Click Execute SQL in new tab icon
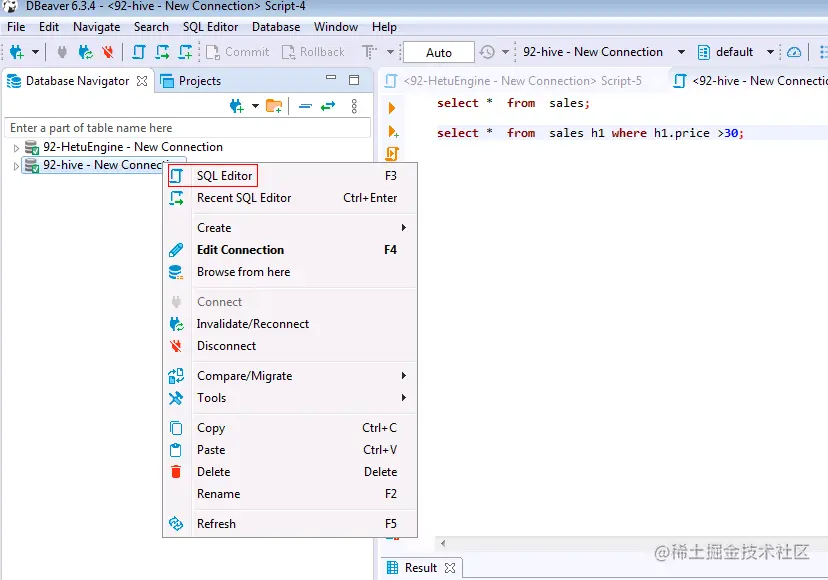Screen dimensions: 828x580 point(393,131)
